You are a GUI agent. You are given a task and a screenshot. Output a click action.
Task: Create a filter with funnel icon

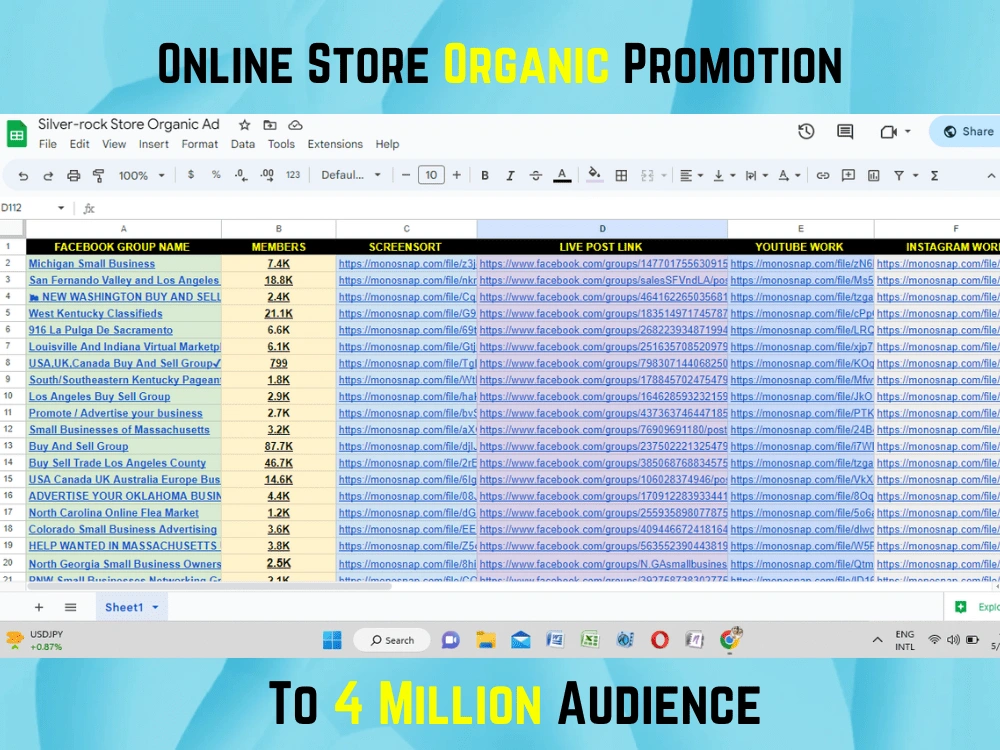tap(899, 175)
